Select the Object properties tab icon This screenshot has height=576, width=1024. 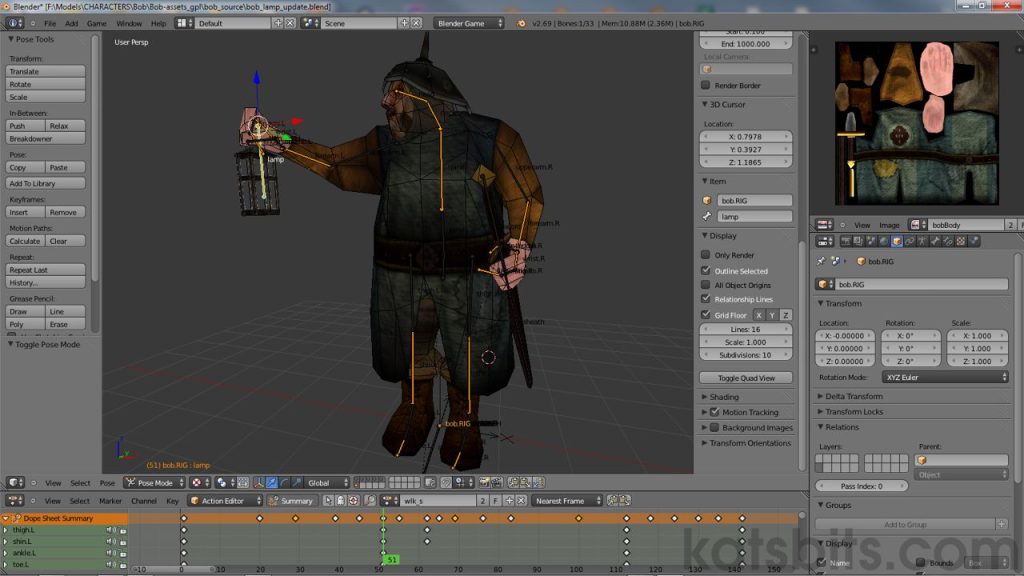click(897, 243)
